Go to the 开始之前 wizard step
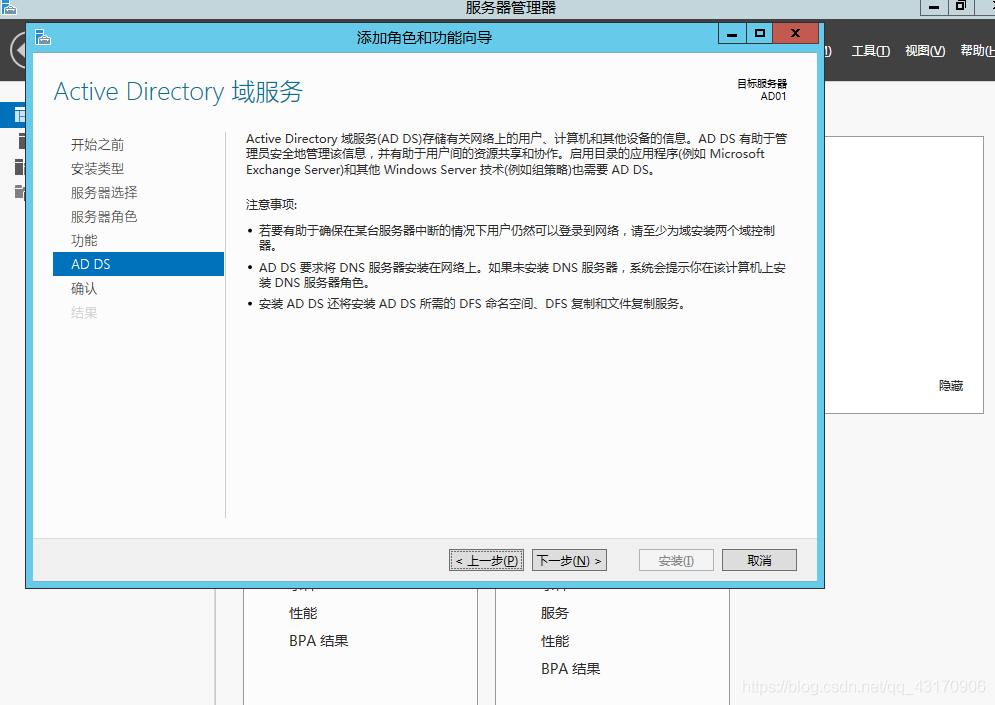The image size is (995, 705). point(98,145)
